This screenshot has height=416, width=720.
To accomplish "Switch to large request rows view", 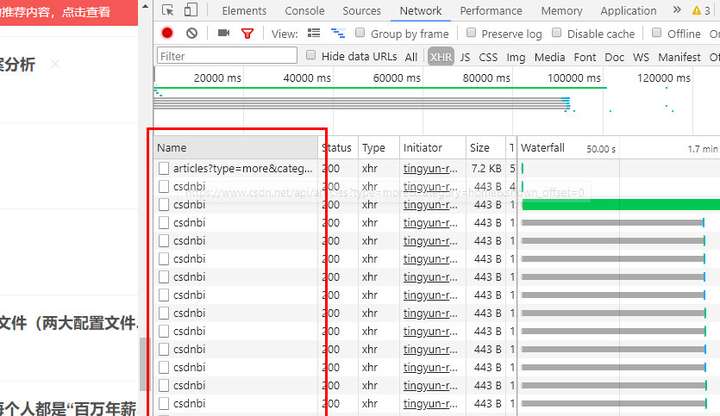I will (314, 33).
